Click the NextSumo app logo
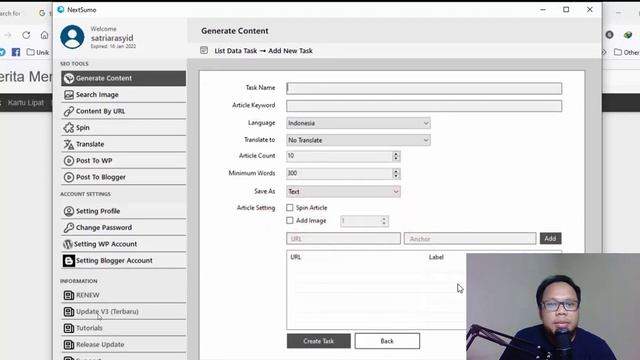Screen dimensions: 640x360 pos(61,9)
